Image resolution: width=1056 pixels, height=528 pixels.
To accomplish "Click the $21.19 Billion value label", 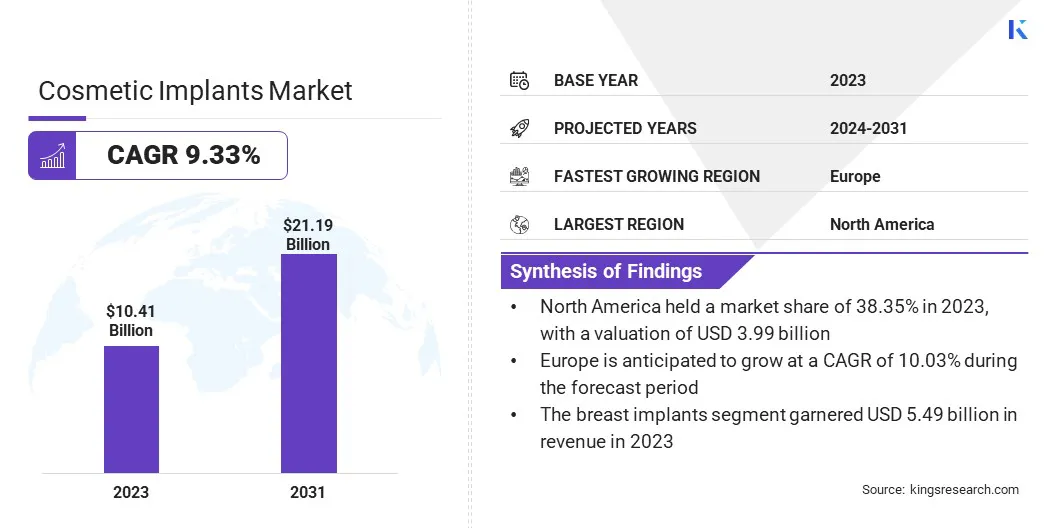I will pyautogui.click(x=308, y=236).
